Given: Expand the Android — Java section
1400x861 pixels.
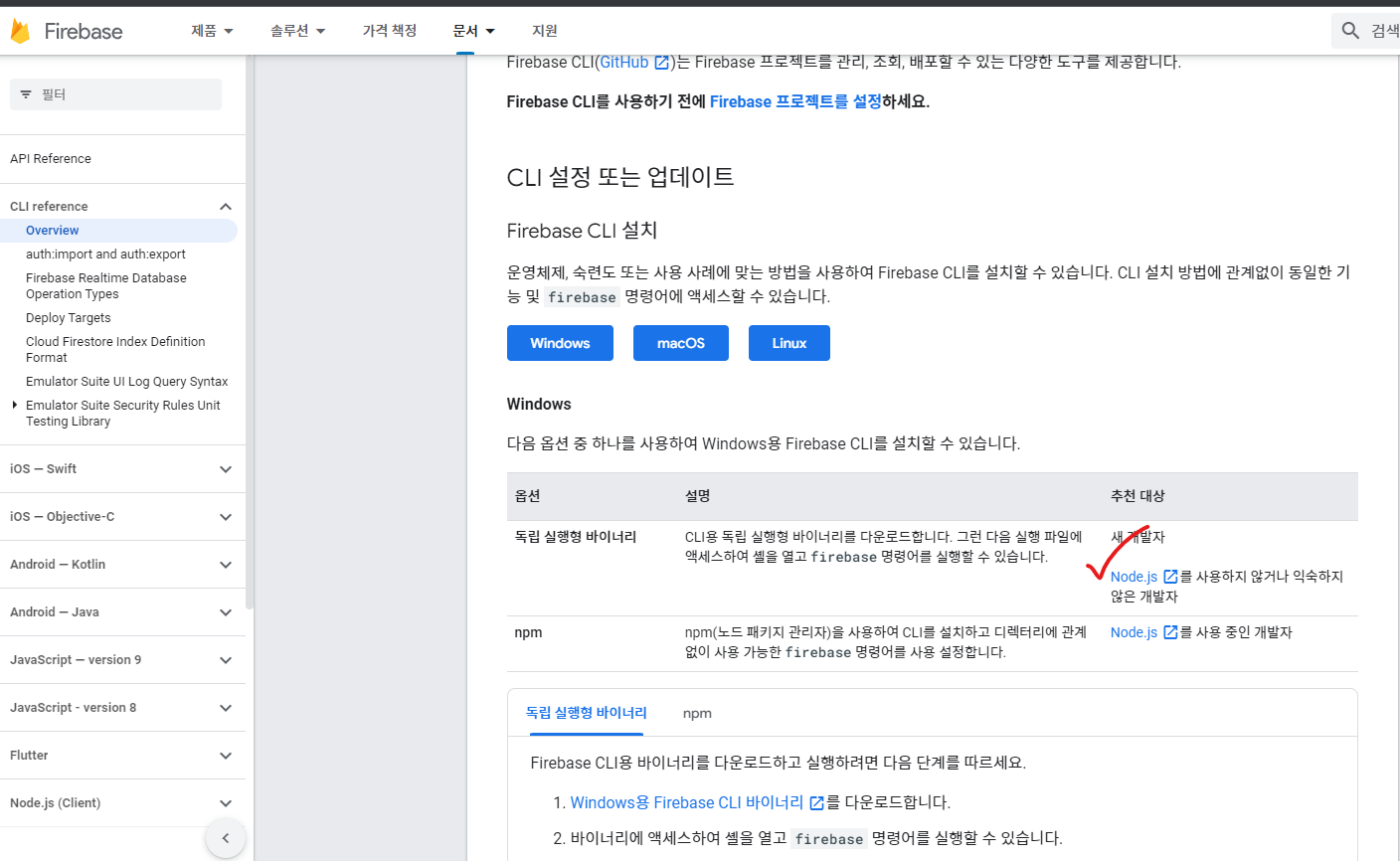Looking at the screenshot, I should [x=226, y=612].
